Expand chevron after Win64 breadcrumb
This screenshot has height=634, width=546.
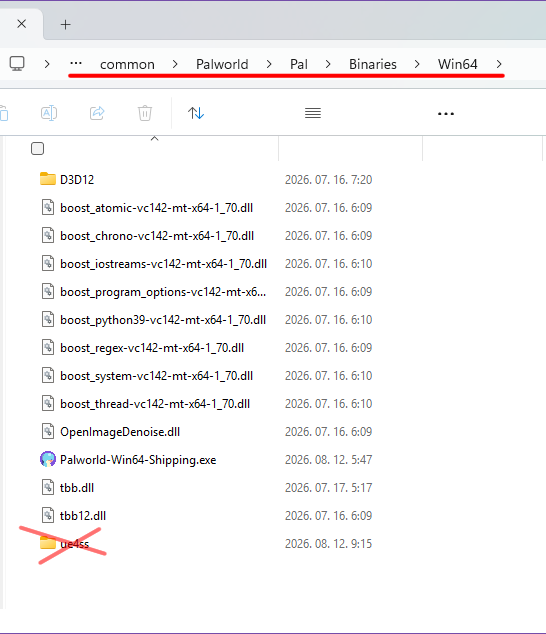click(x=499, y=64)
